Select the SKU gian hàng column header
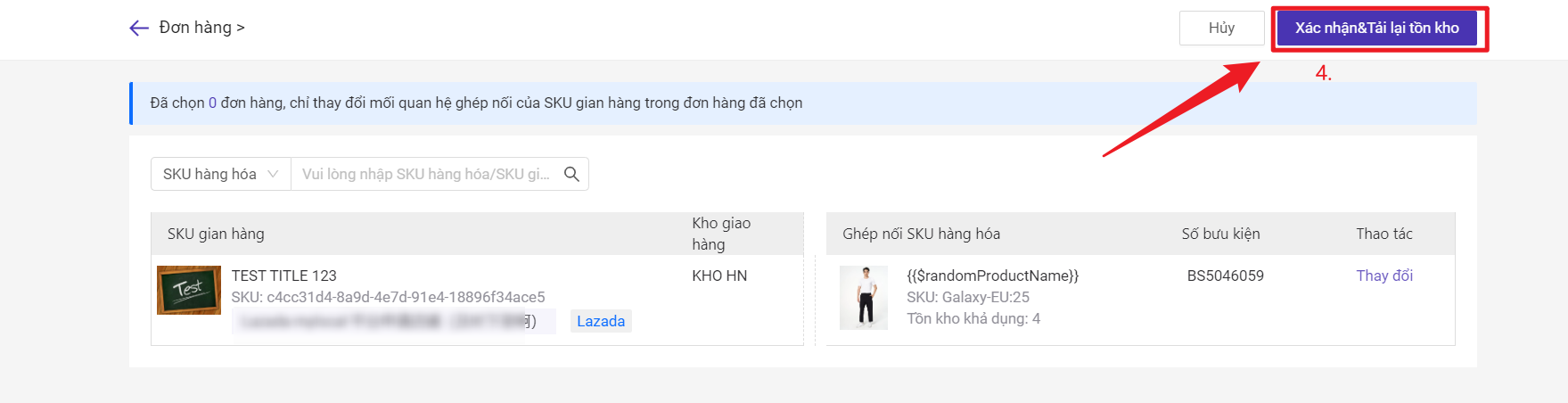This screenshot has width=1568, height=403. pyautogui.click(x=216, y=234)
